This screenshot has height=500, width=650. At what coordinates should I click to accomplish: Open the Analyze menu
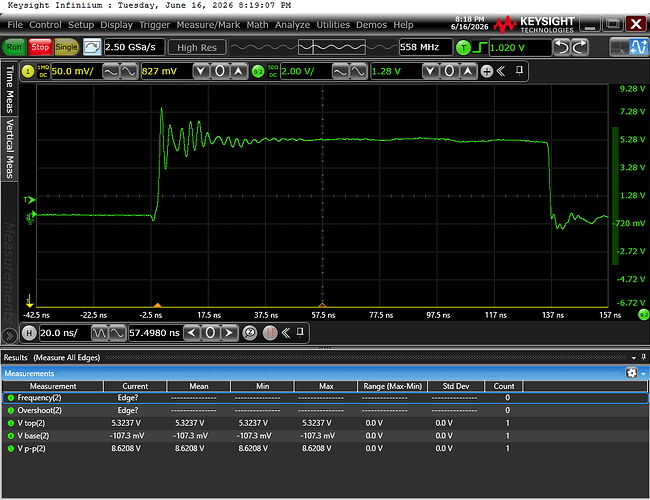[x=292, y=25]
